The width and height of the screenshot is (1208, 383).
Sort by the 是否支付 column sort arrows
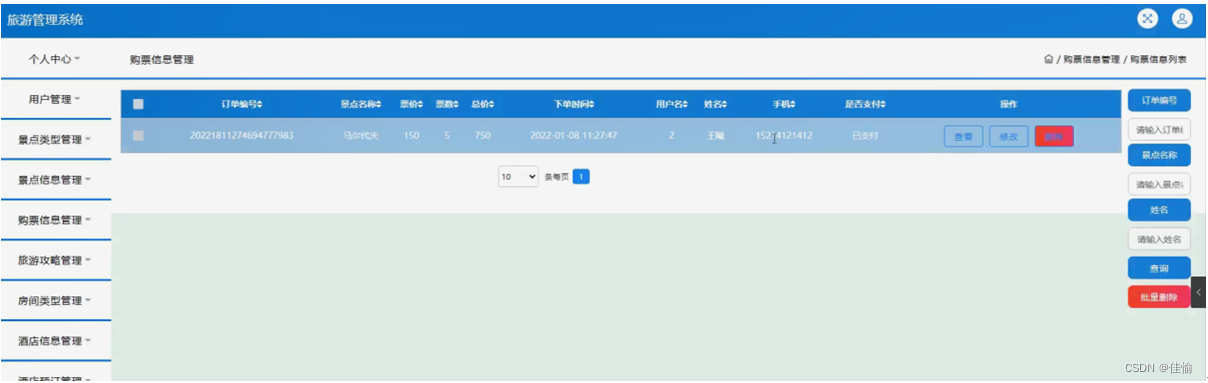[x=883, y=104]
